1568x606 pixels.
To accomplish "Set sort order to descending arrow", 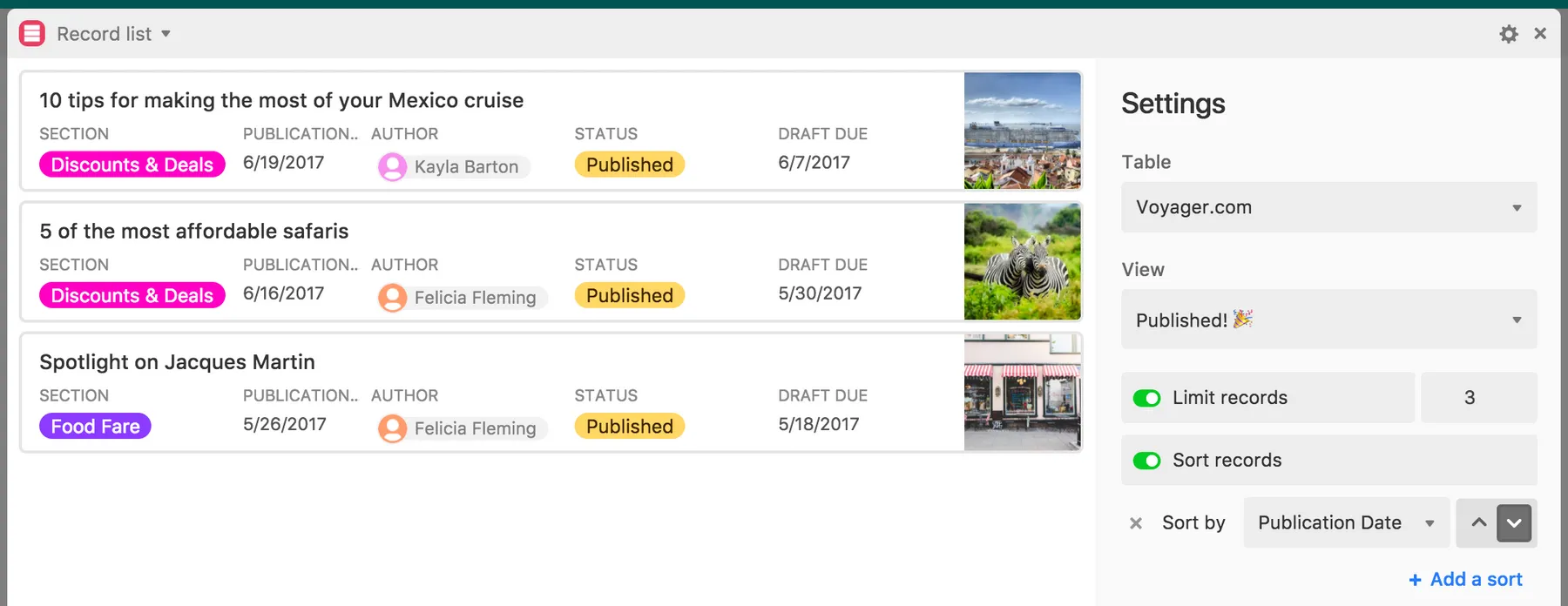I will coord(1514,523).
